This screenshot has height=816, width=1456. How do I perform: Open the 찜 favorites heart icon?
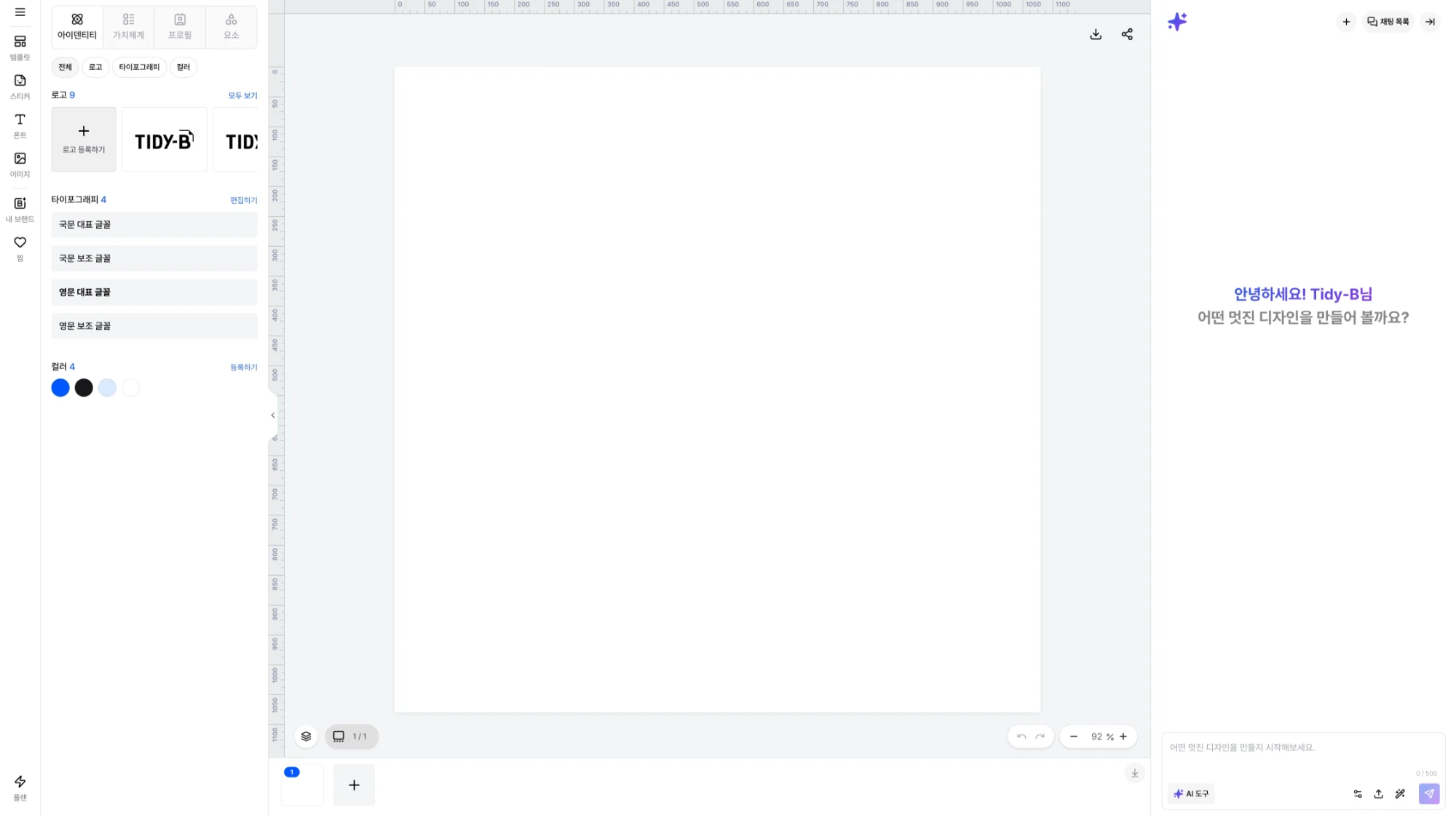tap(20, 247)
